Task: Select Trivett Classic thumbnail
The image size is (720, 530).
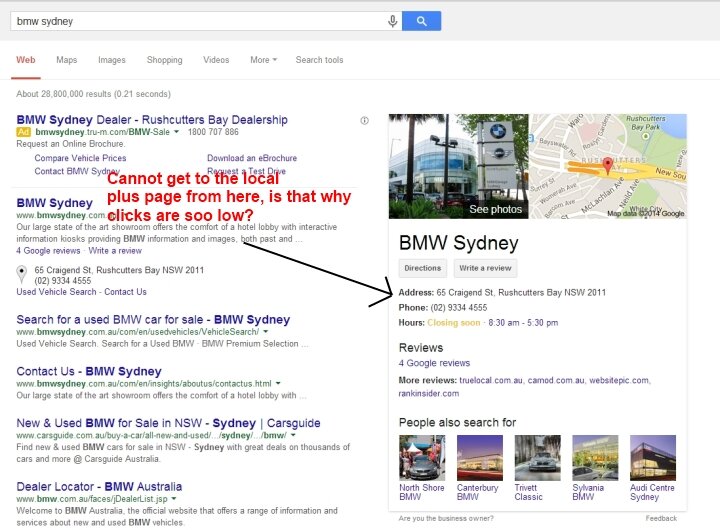Action: point(537,457)
